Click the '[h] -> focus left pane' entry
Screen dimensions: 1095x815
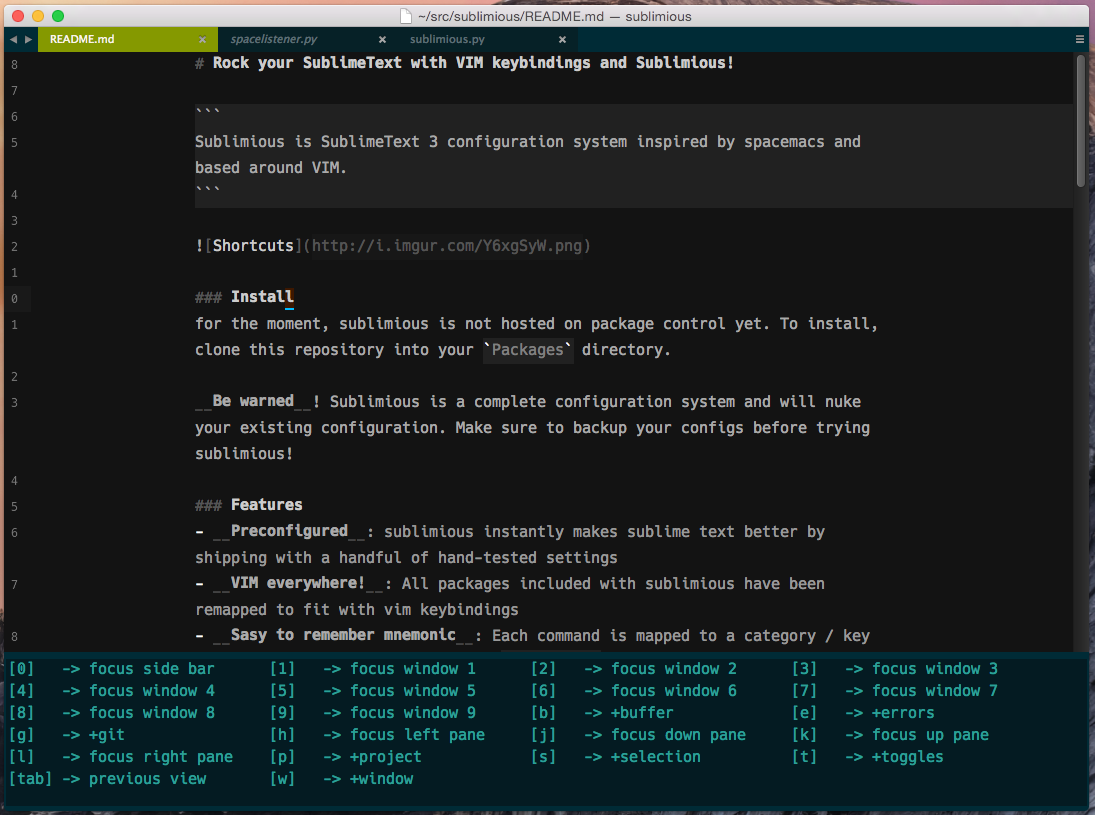pos(377,735)
